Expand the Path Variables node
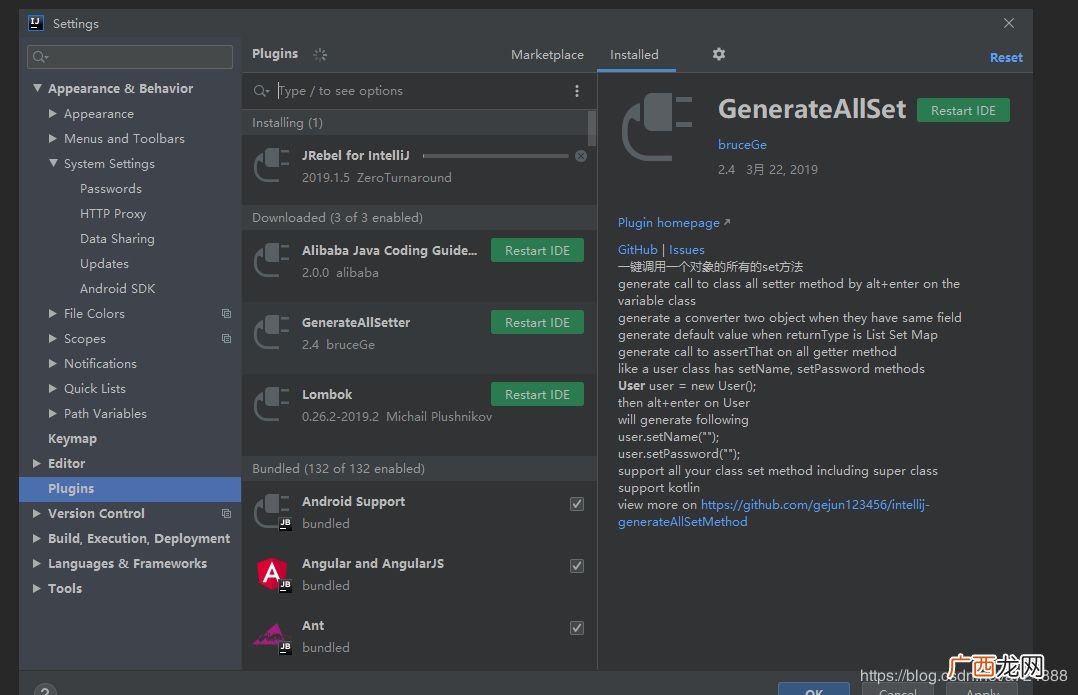The height and width of the screenshot is (695, 1078). 53,413
